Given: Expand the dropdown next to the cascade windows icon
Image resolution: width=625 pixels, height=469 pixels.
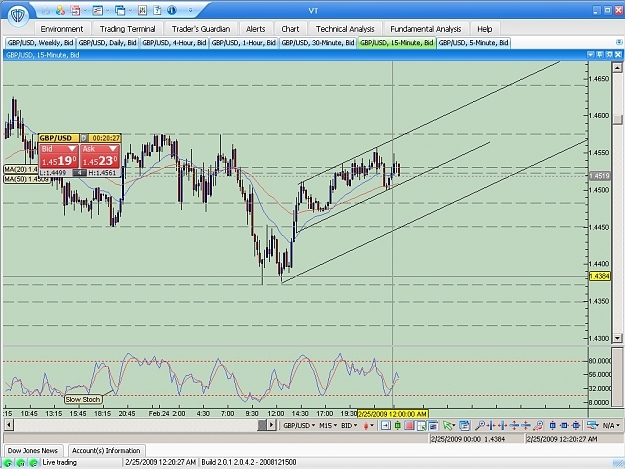Looking at the screenshot, I should [130, 11].
